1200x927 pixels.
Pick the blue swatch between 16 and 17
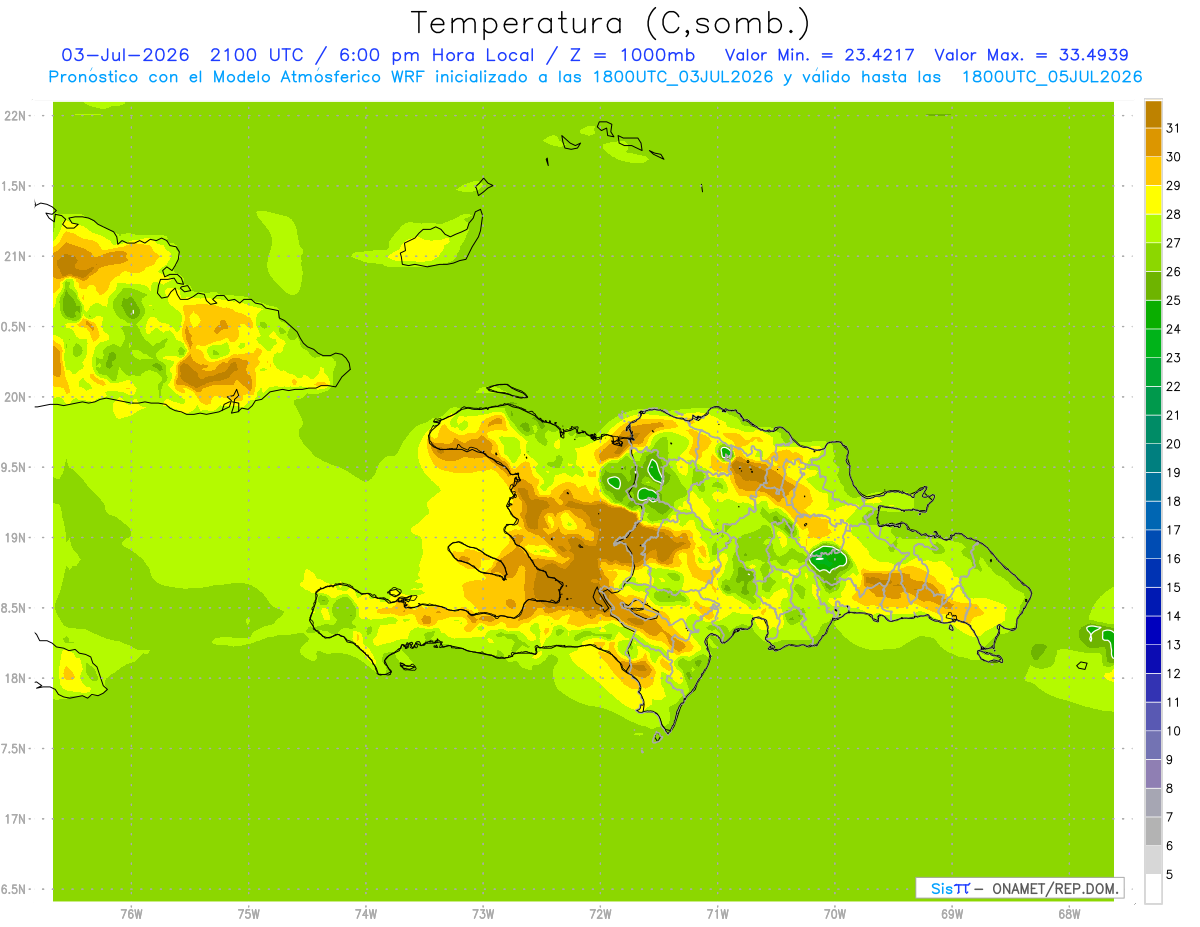pyautogui.click(x=1153, y=544)
